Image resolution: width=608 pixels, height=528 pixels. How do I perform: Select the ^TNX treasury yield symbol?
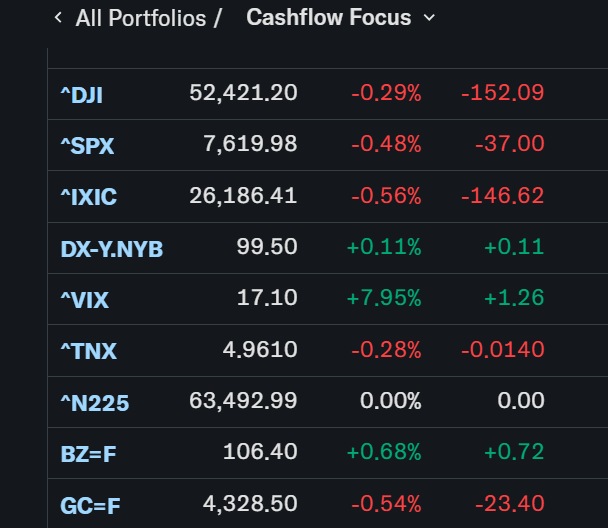point(88,351)
